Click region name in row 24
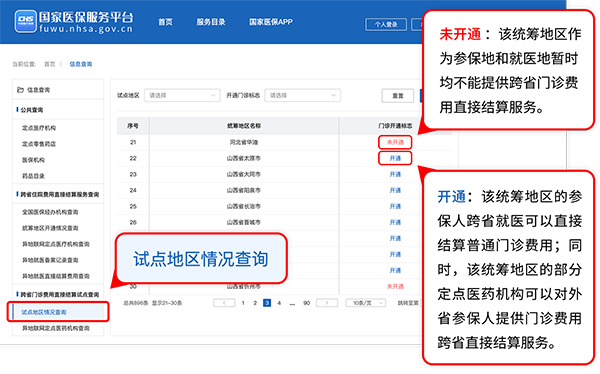The image size is (600, 374). (244, 191)
